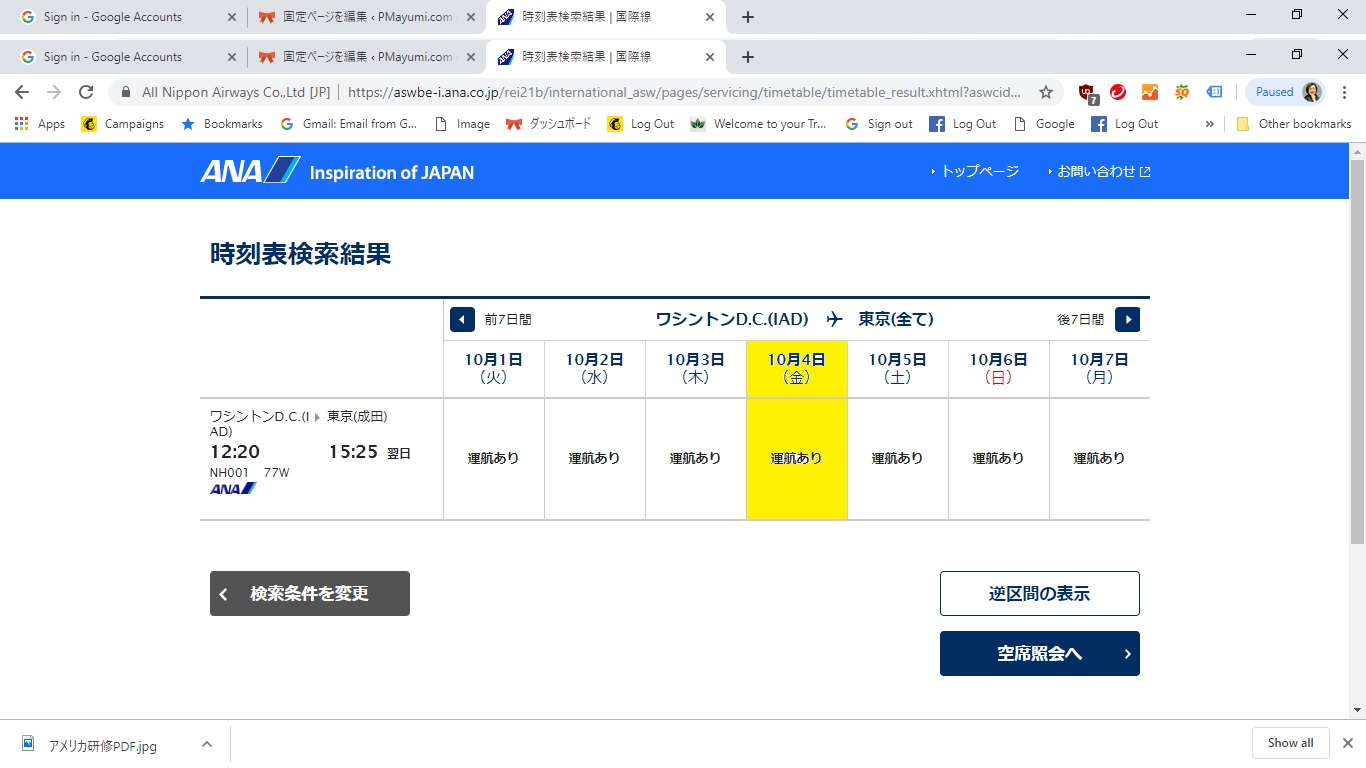The width and height of the screenshot is (1366, 768).
Task: Click the ANA airline logo under NH001
Action: coord(233,489)
